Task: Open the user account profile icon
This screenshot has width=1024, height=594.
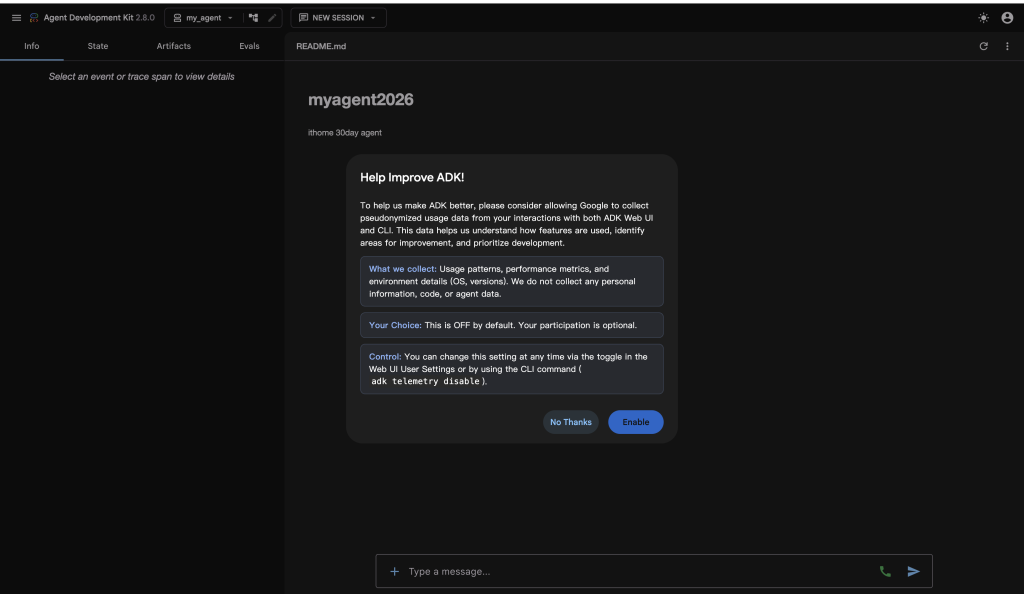Action: coord(1007,18)
